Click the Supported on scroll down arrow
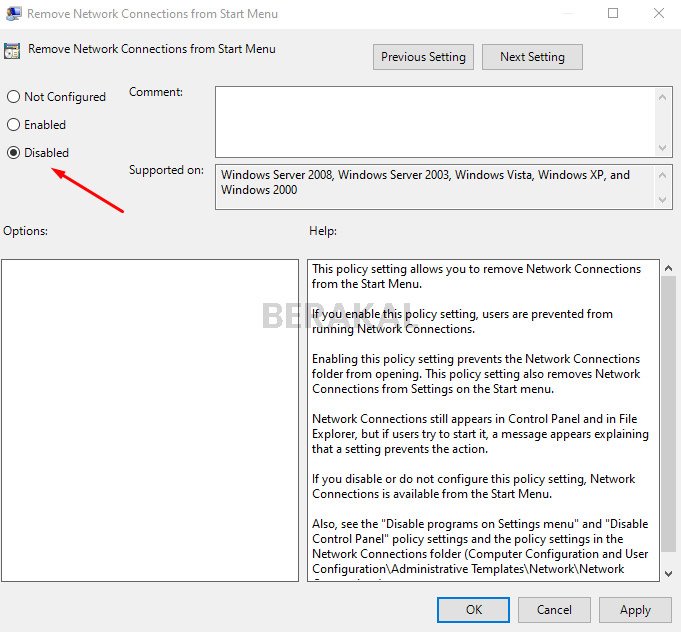The image size is (681, 632). pos(662,199)
